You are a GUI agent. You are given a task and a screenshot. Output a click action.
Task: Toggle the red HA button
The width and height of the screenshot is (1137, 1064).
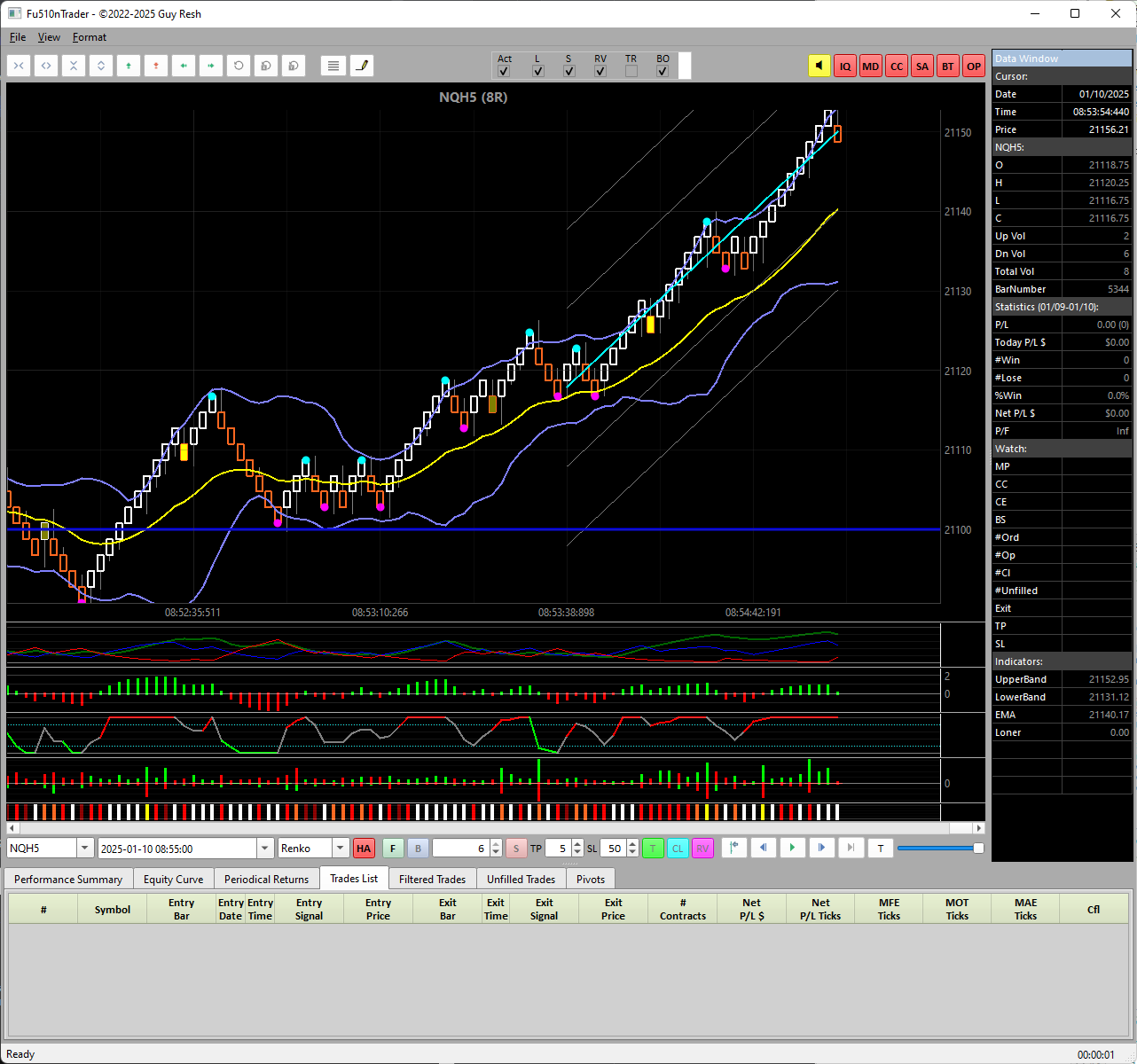pyautogui.click(x=364, y=849)
